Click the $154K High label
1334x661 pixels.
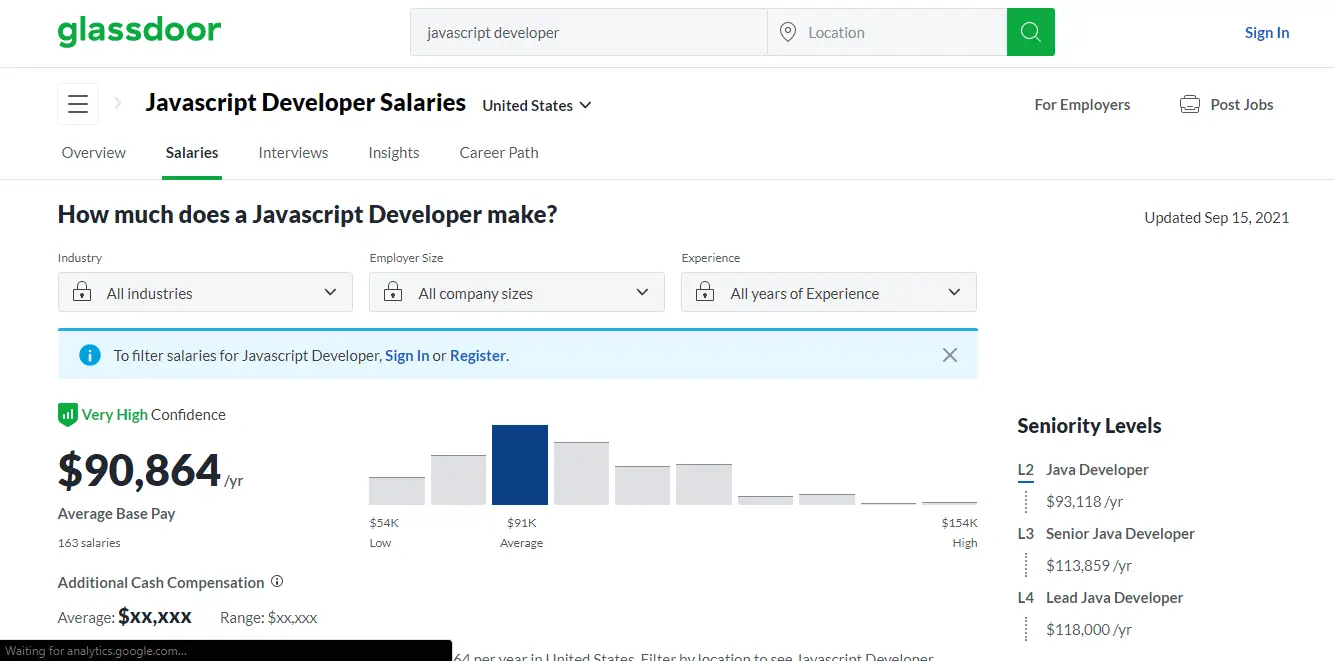click(960, 533)
